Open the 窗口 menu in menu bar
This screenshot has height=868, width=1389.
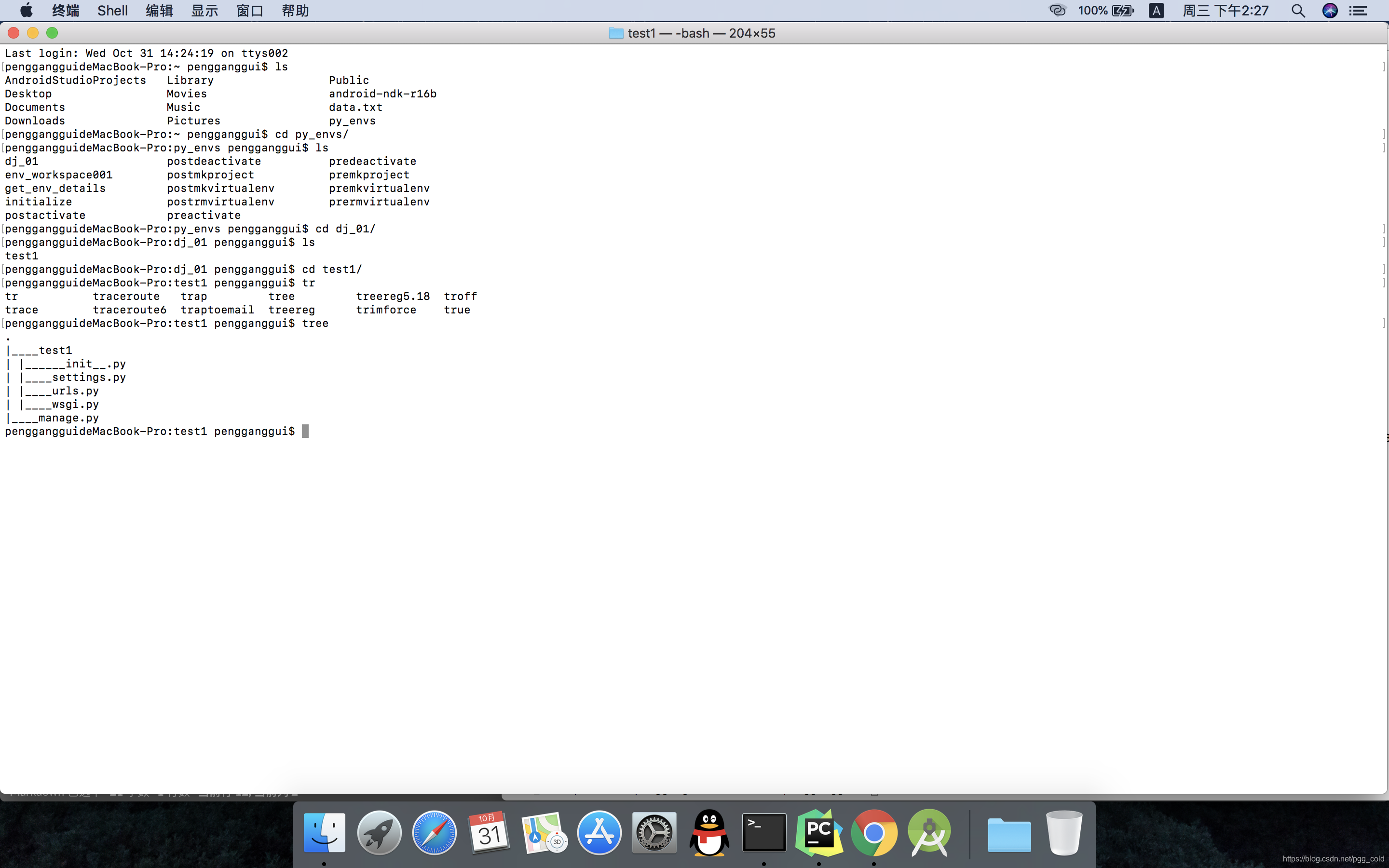[250, 10]
